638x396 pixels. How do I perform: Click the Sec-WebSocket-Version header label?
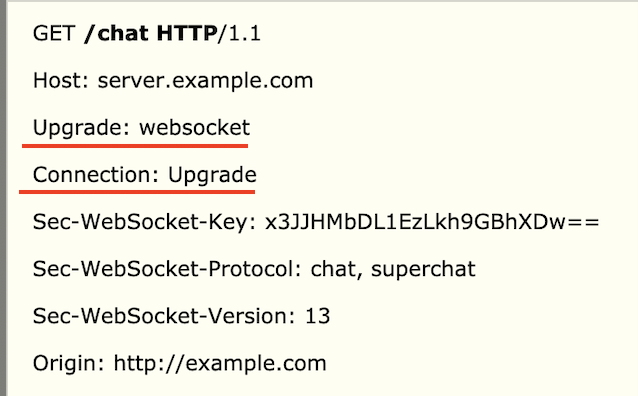pyautogui.click(x=164, y=316)
